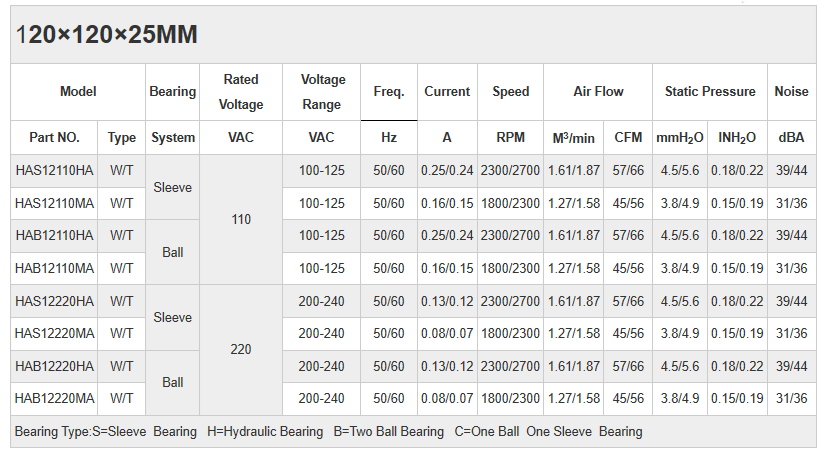Click the CFM sub-header cell
The width and height of the screenshot is (830, 461).
(628, 138)
